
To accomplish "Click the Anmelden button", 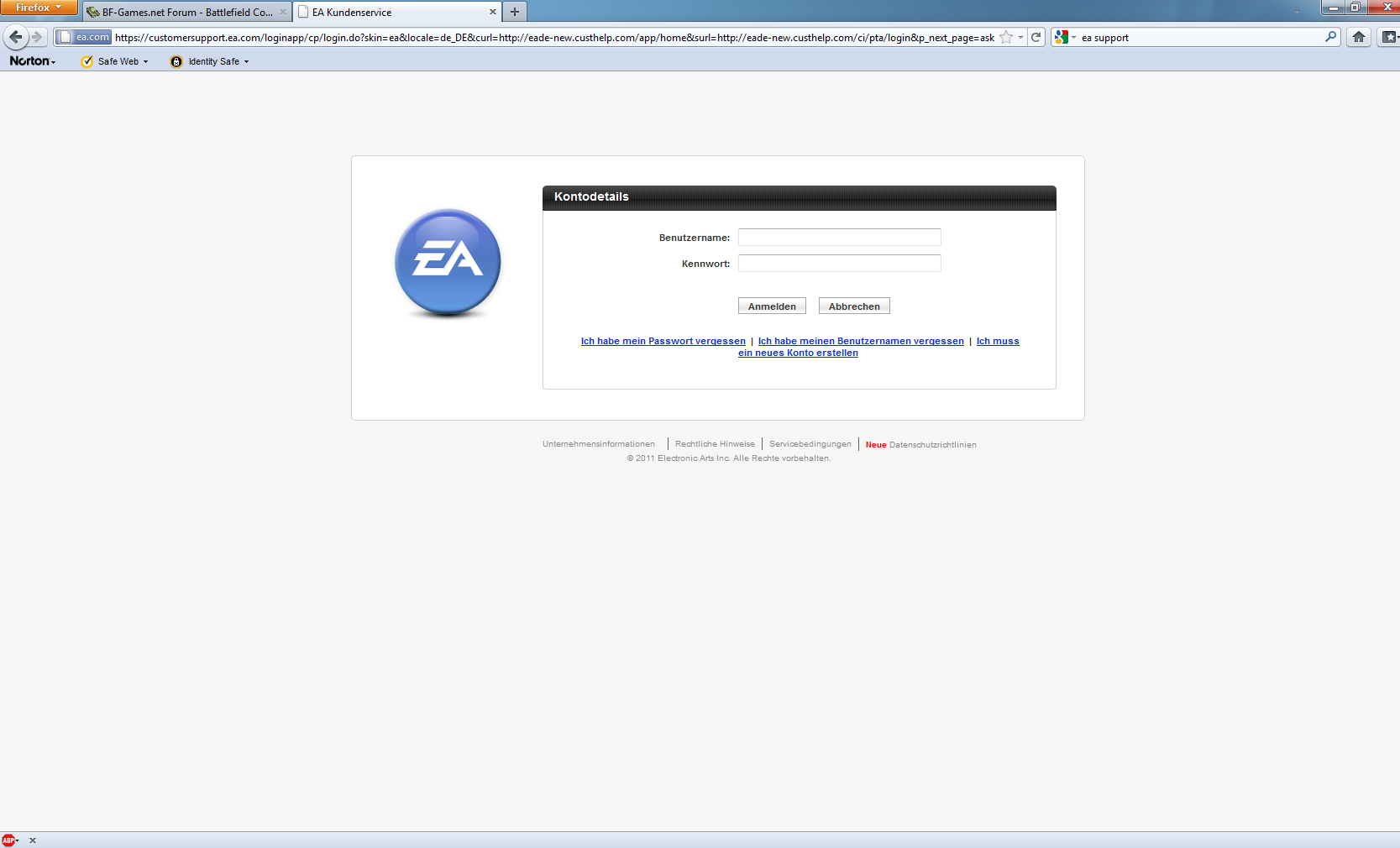I will coord(772,306).
